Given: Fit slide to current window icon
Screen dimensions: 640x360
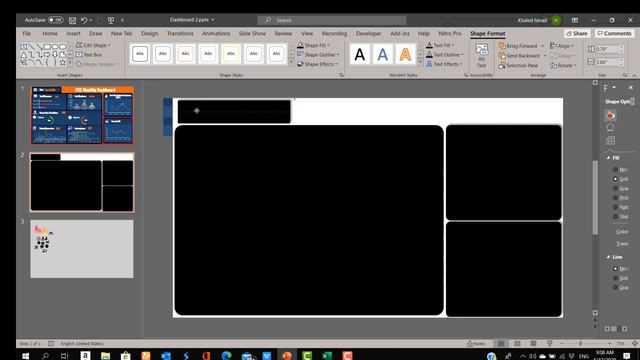Looking at the screenshot, I should click(635, 344).
